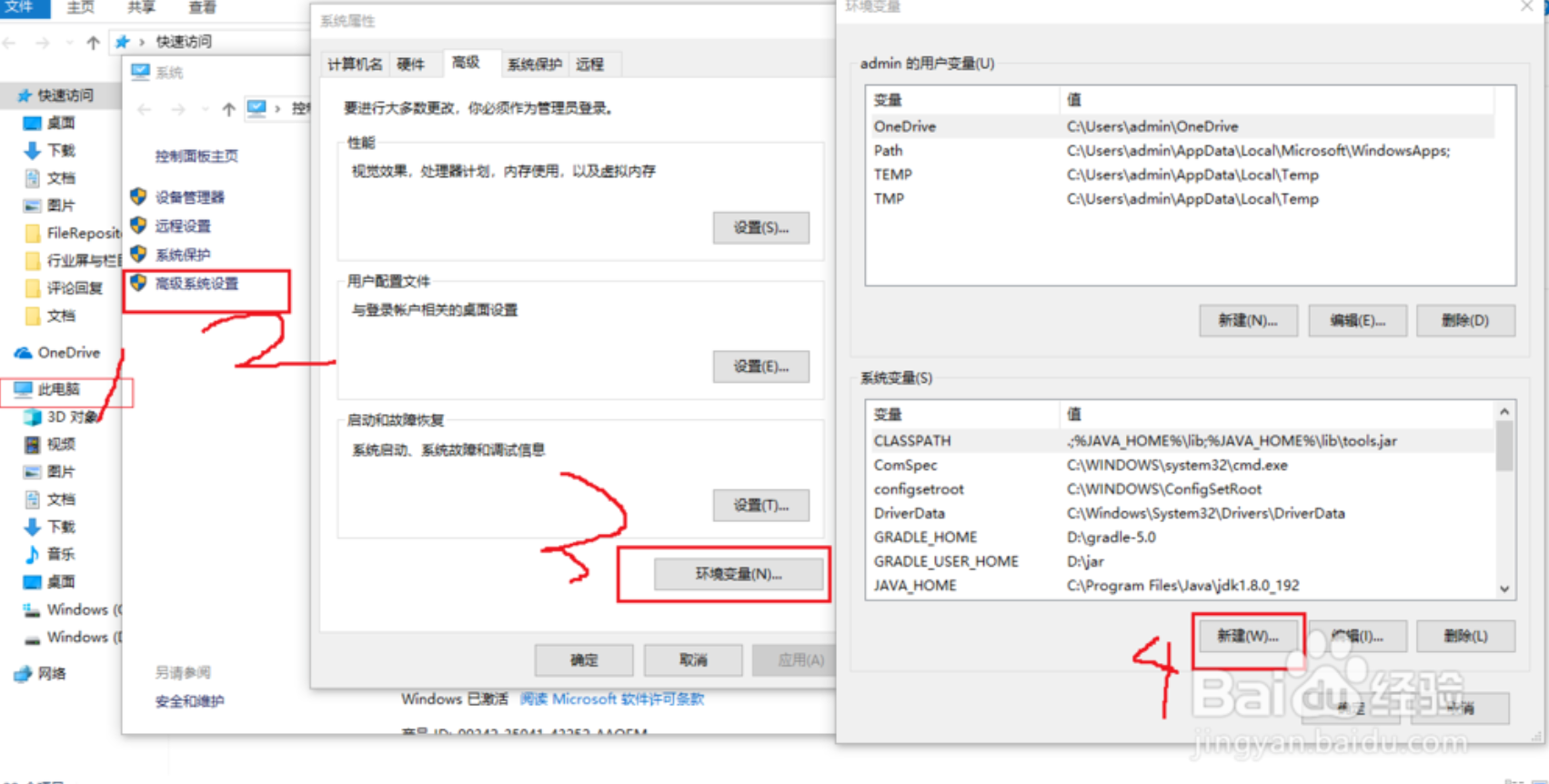The image size is (1549, 784).
Task: Click 新建(W) for system variables
Action: click(1248, 636)
